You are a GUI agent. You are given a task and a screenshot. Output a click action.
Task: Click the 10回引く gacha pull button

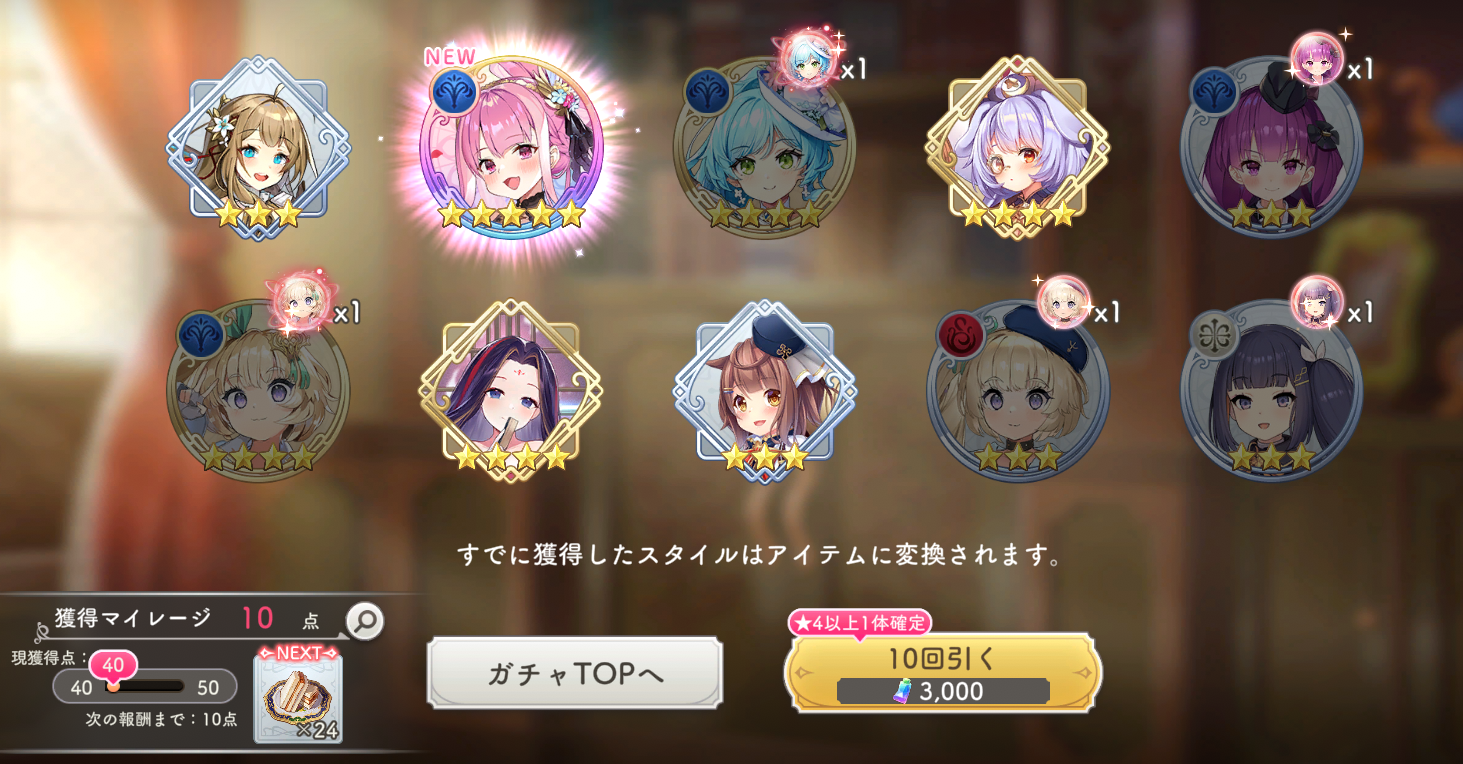point(944,672)
